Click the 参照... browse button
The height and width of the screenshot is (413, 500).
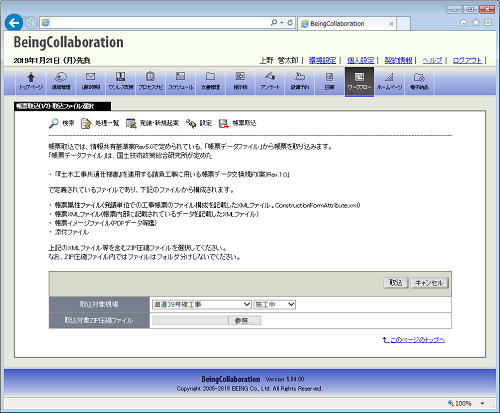point(244,320)
